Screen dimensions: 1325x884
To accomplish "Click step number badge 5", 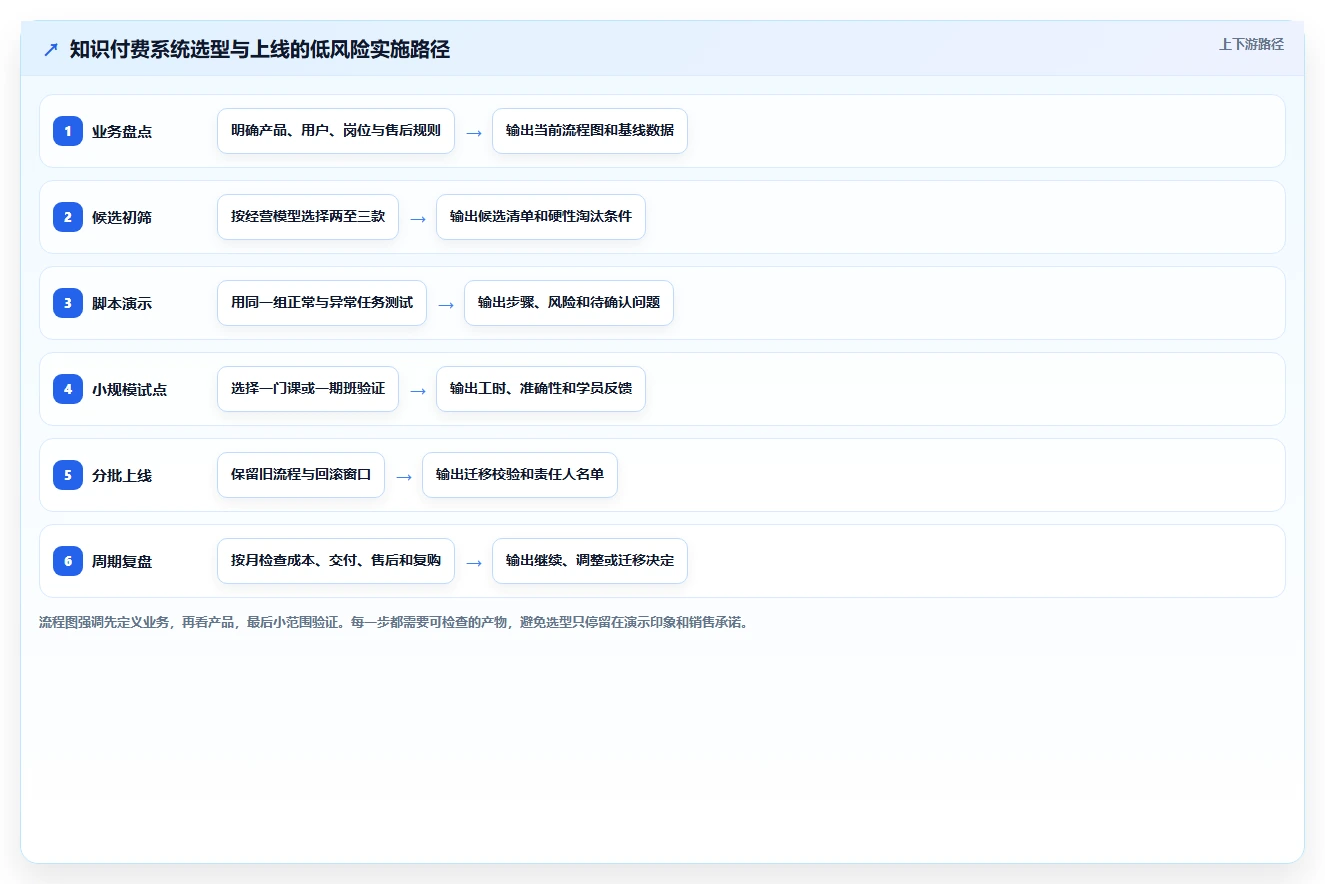I will click(68, 475).
